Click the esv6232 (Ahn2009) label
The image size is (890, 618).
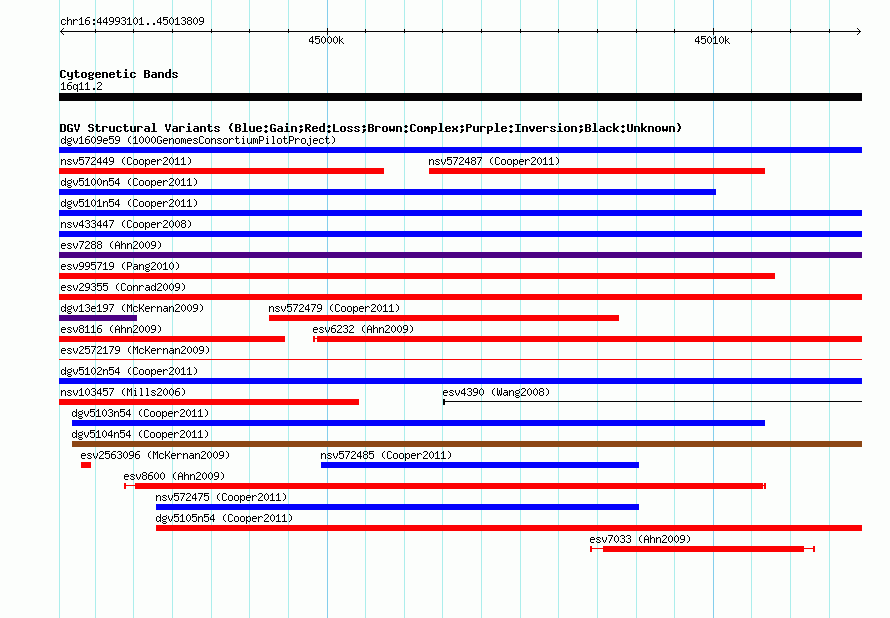point(363,329)
